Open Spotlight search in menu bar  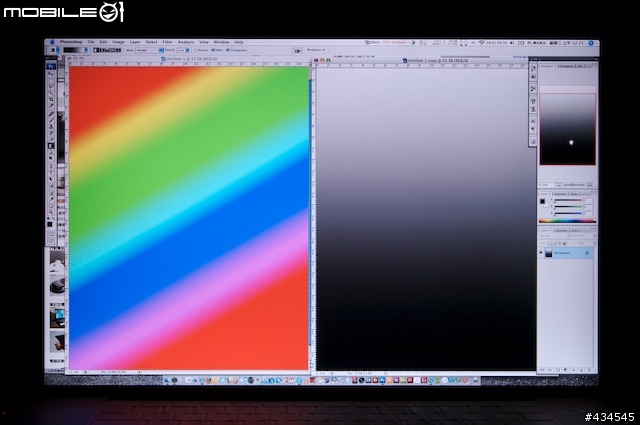point(591,42)
